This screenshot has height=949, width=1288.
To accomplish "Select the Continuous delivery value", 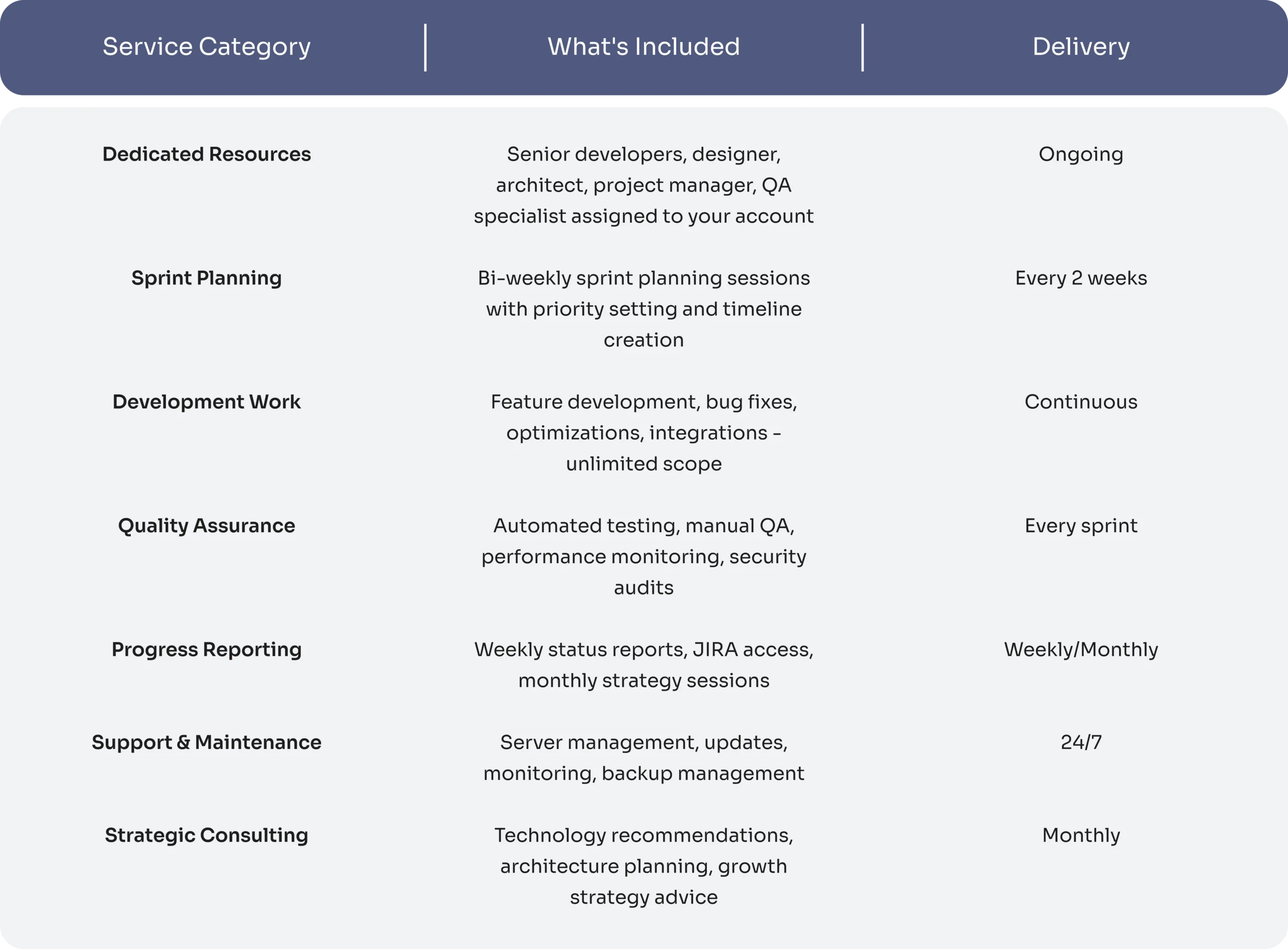I will click(x=1081, y=401).
